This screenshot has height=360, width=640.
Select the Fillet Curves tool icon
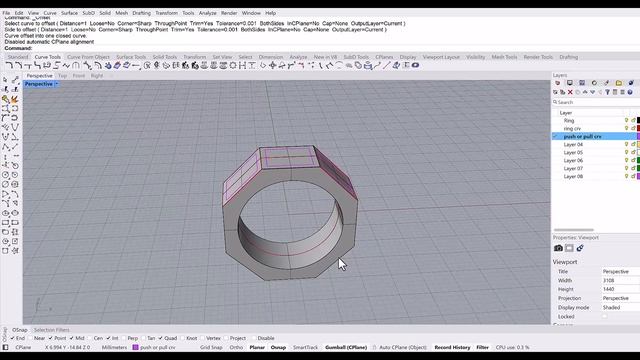pos(9,65)
